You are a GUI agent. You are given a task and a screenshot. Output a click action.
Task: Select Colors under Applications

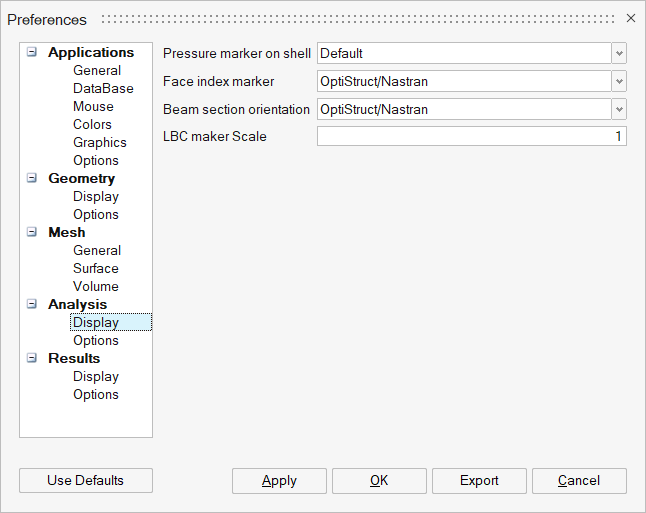click(92, 125)
